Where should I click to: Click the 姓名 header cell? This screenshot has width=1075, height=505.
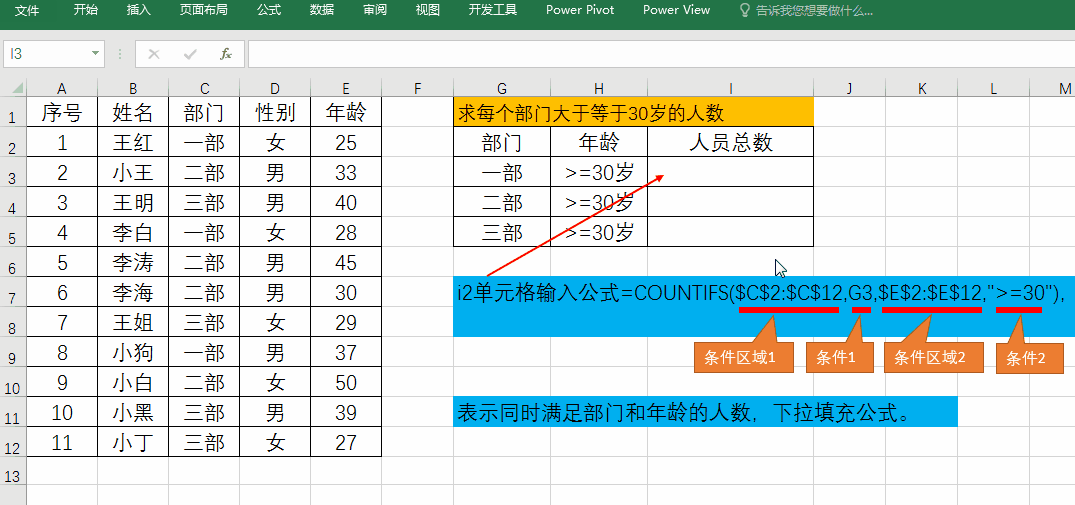coord(133,112)
